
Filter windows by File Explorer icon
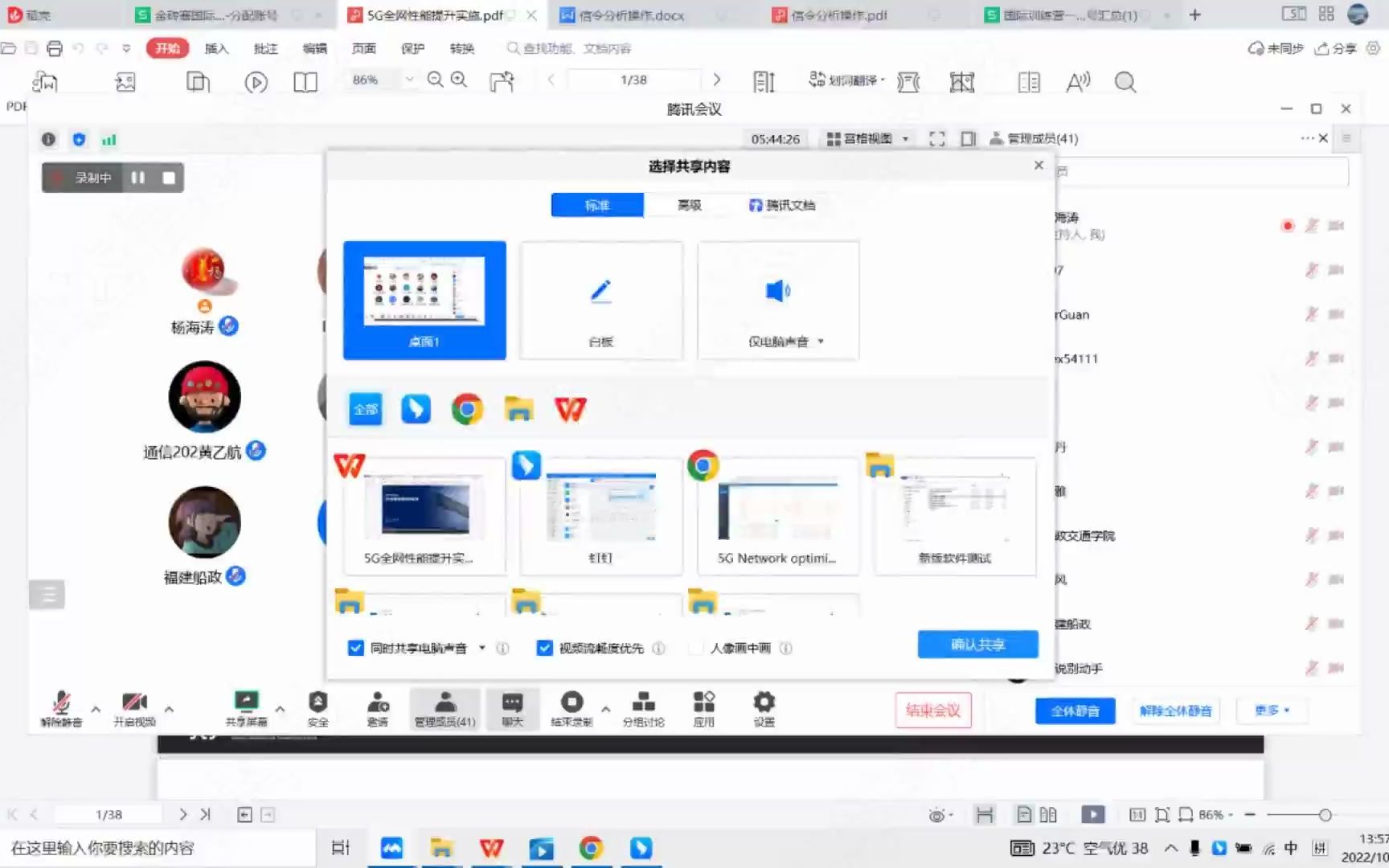tap(518, 409)
